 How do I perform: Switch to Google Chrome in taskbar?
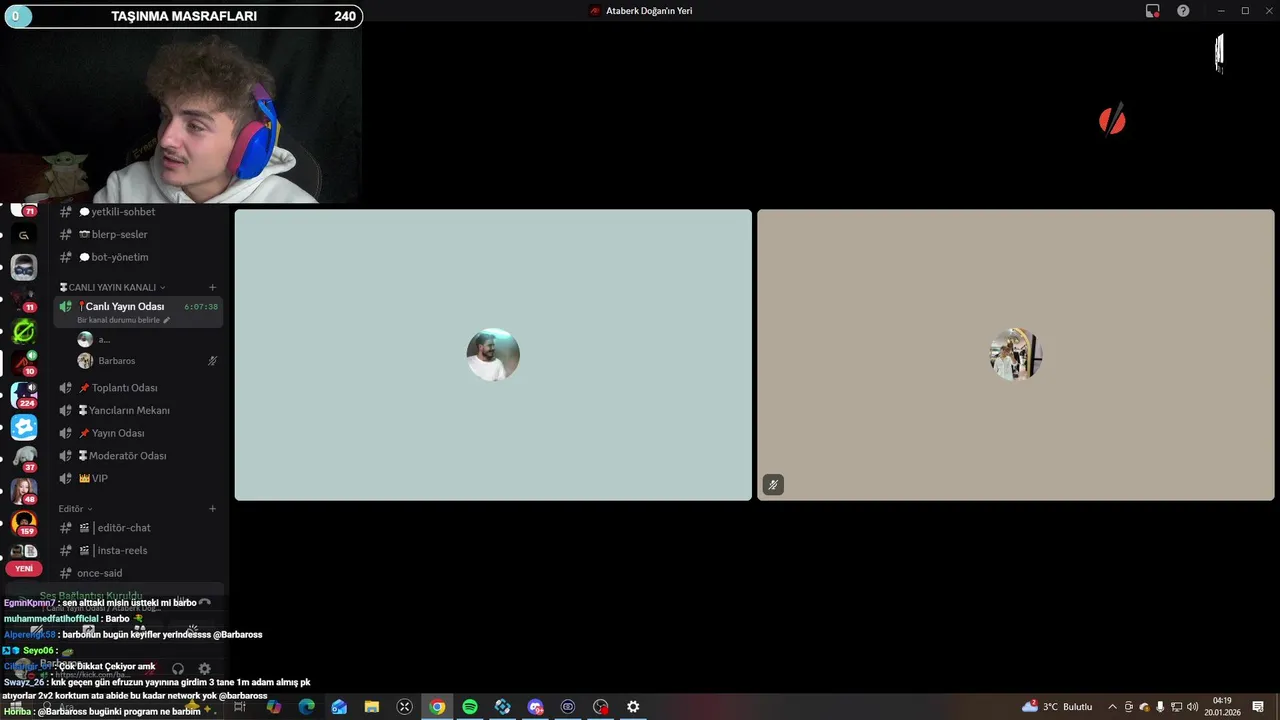pos(437,707)
